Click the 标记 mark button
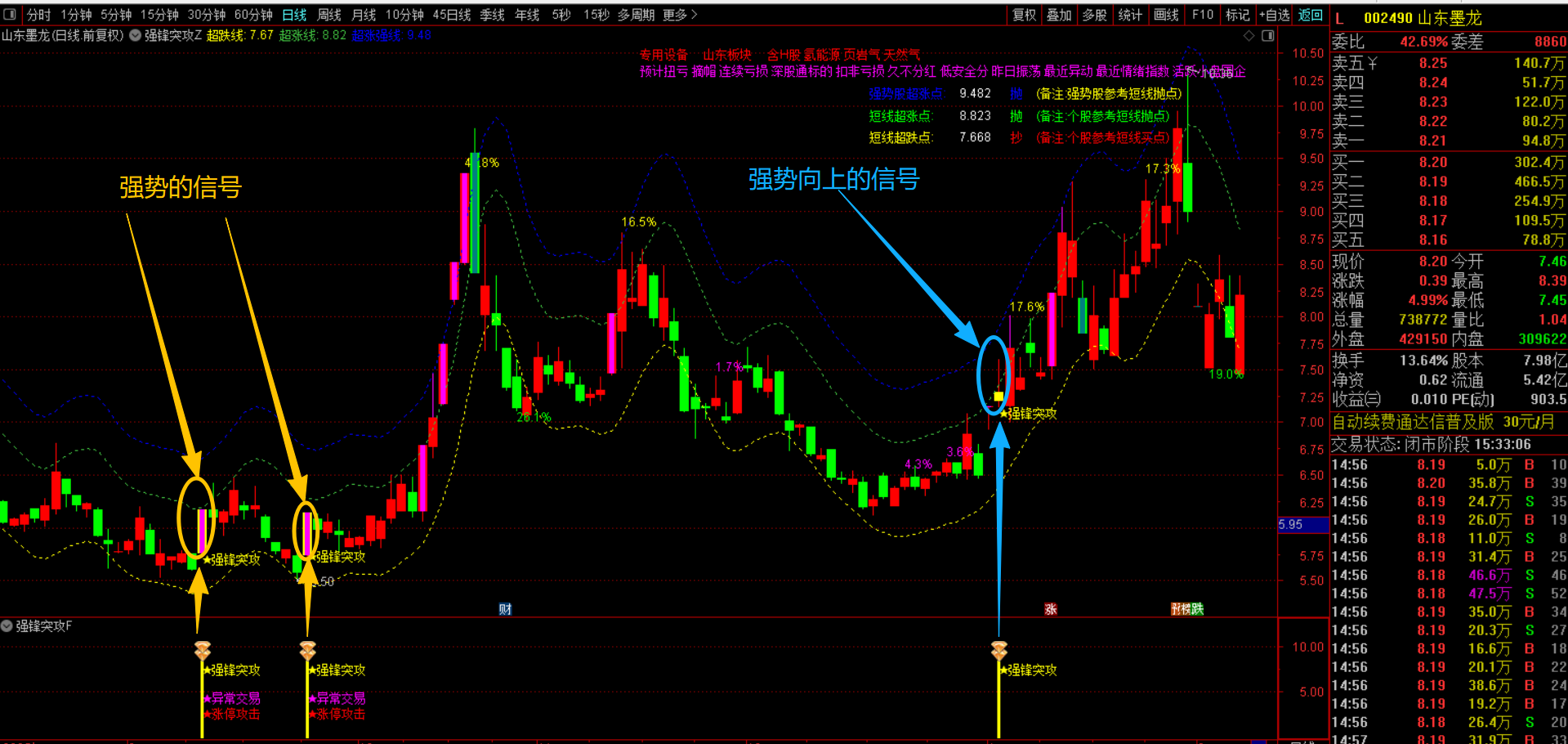 click(1238, 15)
